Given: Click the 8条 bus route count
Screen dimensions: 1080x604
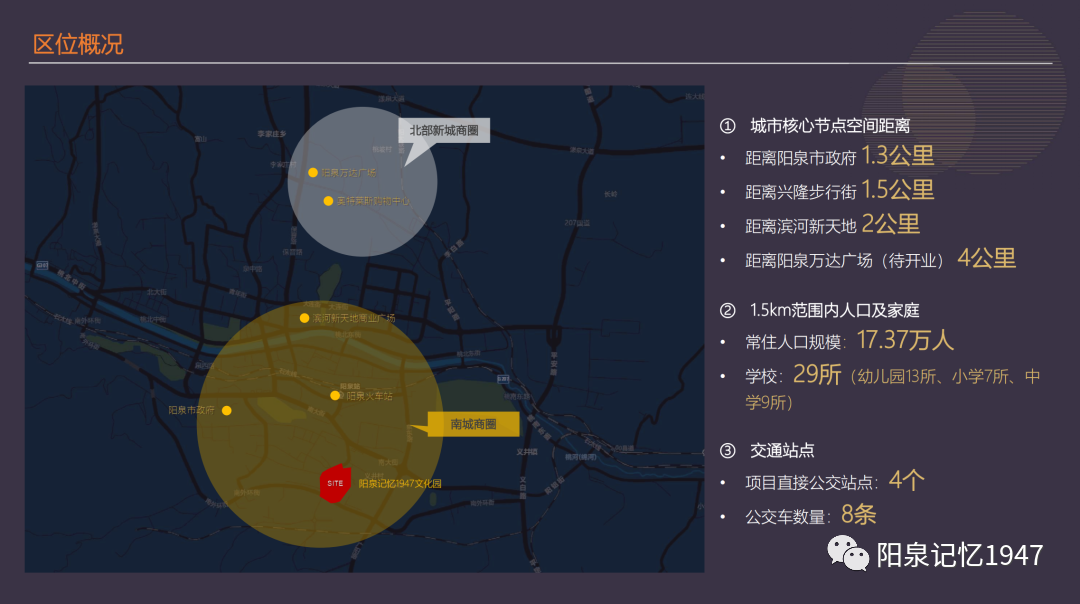Looking at the screenshot, I should pos(858,515).
